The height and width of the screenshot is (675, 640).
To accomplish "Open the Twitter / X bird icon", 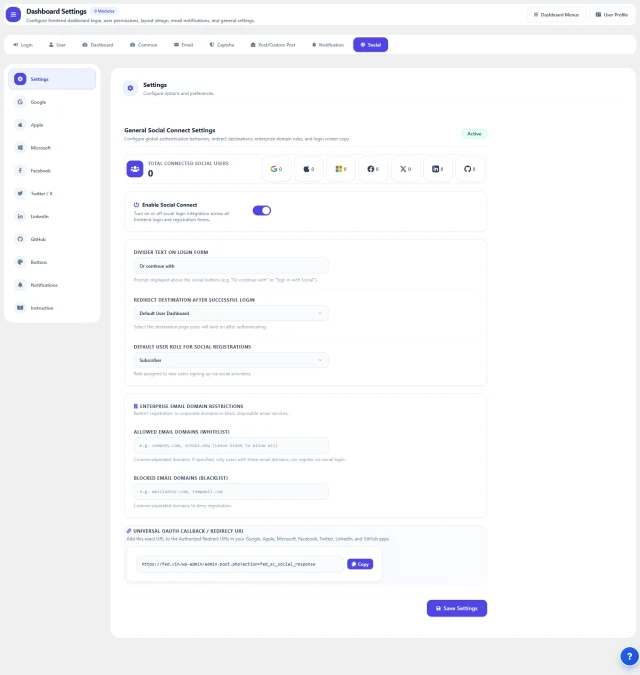I will coord(20,193).
